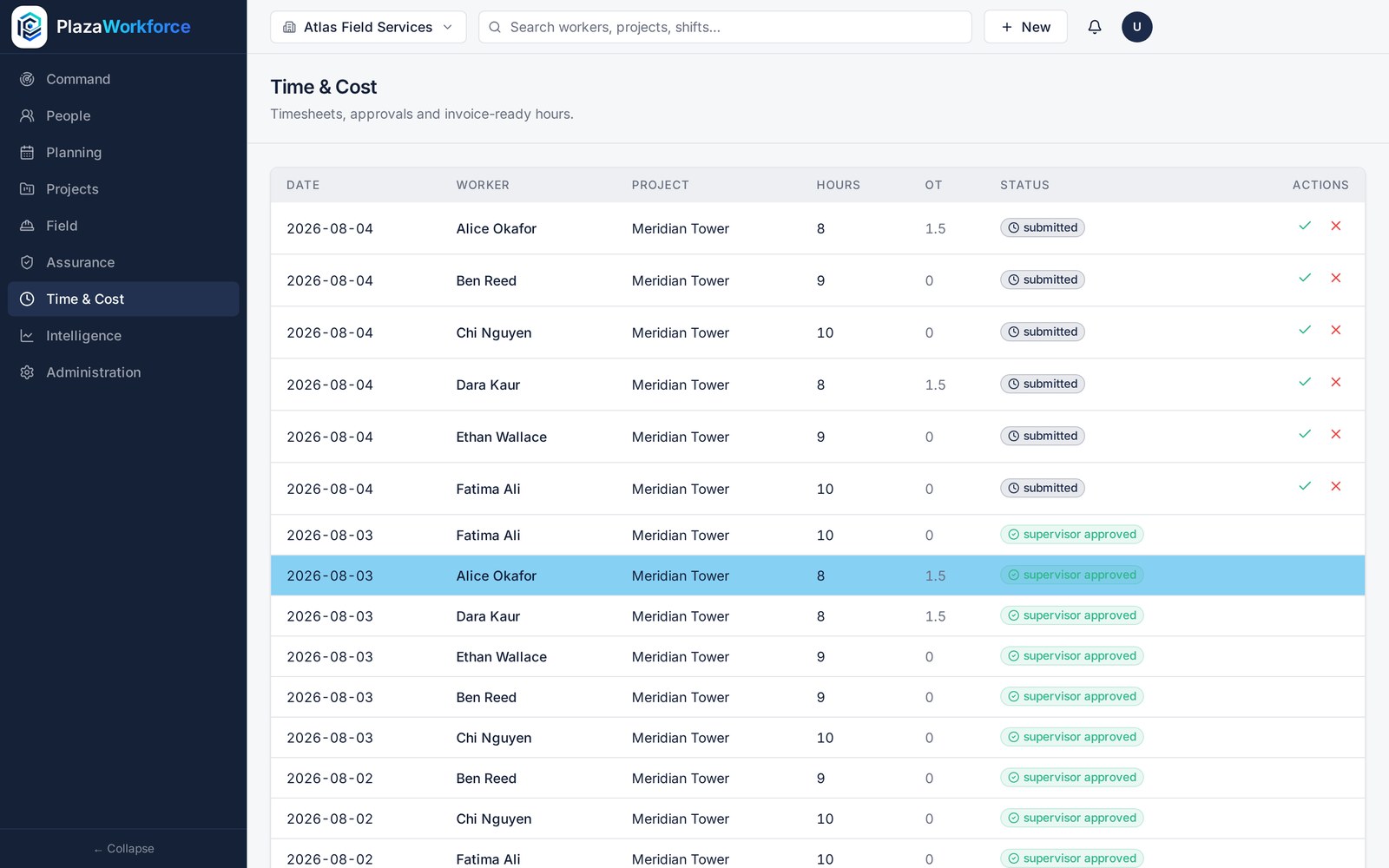
Task: Open the notifications bell
Action: 1095,27
